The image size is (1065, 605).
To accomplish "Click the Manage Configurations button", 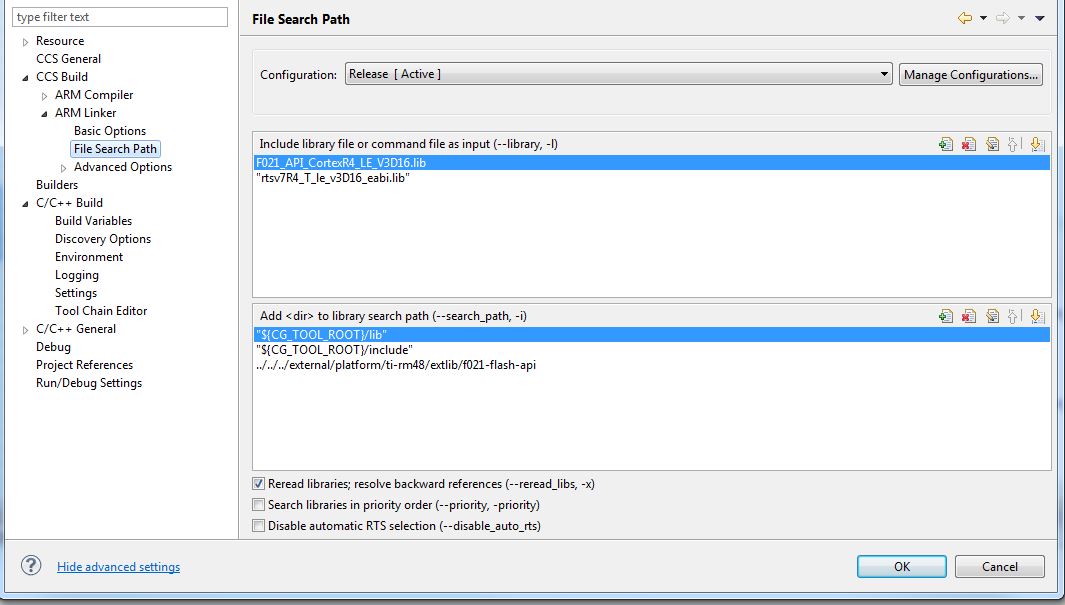I will [971, 75].
